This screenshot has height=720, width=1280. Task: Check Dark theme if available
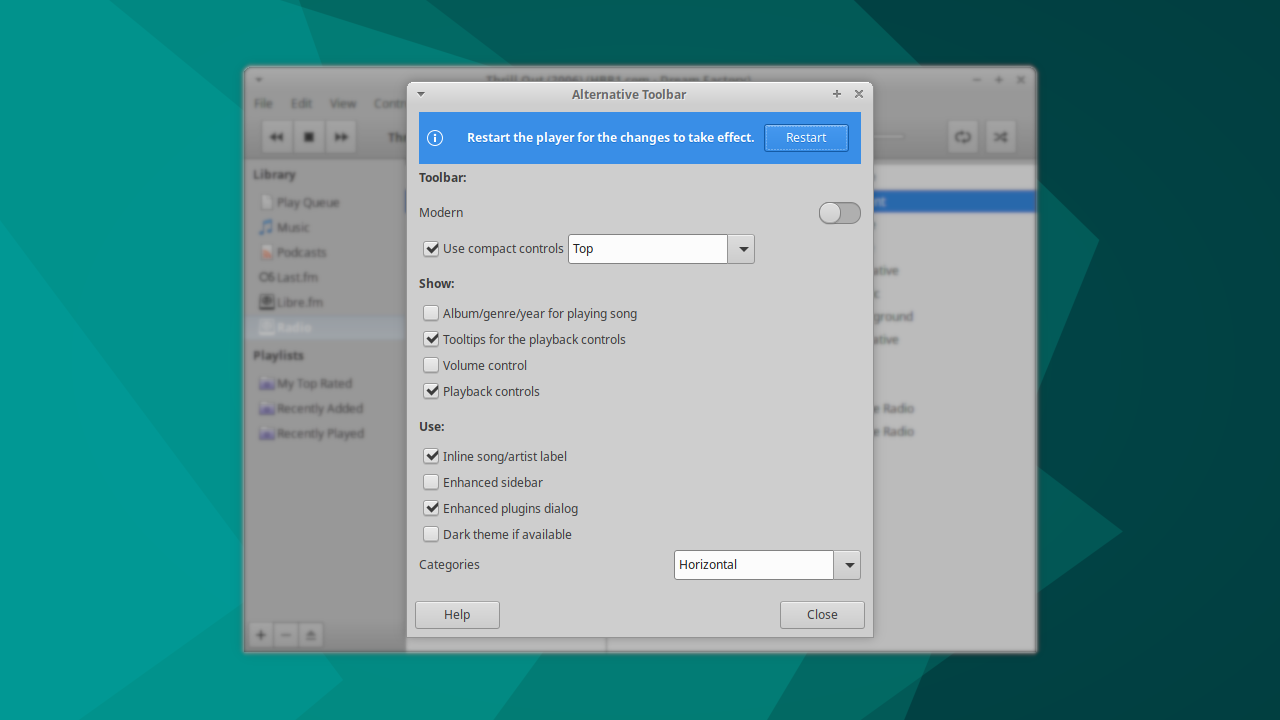pyautogui.click(x=430, y=534)
